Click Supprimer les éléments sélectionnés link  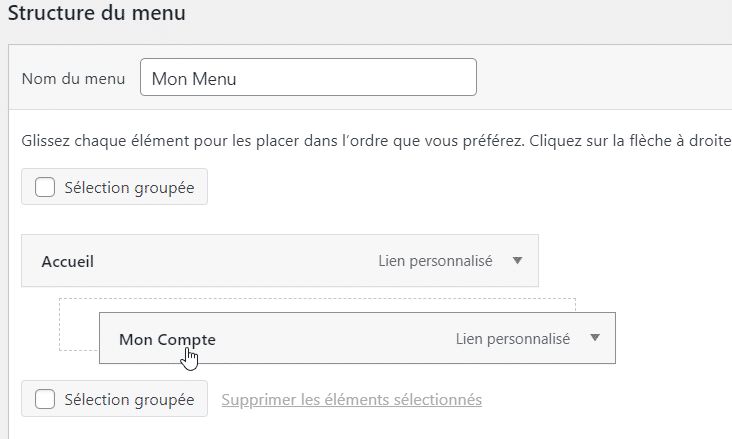pyautogui.click(x=351, y=400)
